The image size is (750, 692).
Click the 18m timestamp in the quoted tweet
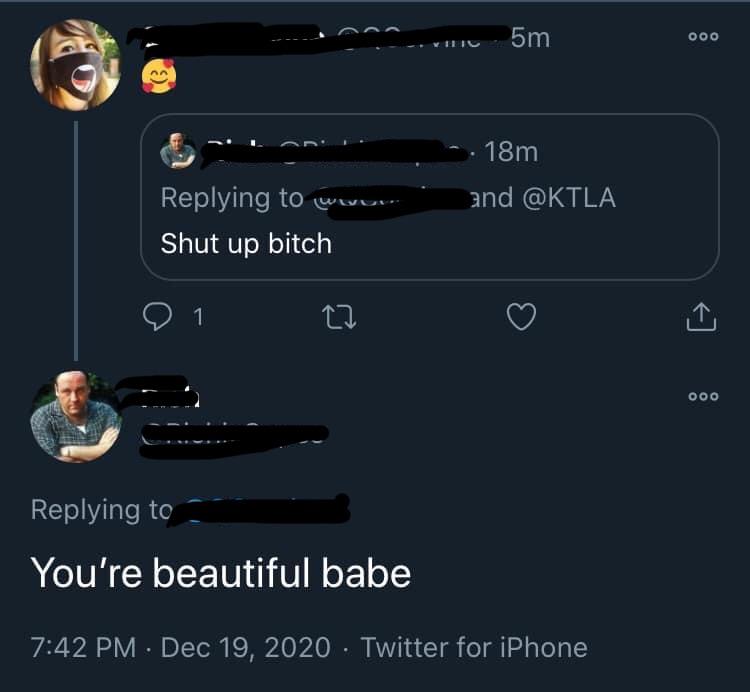click(510, 151)
